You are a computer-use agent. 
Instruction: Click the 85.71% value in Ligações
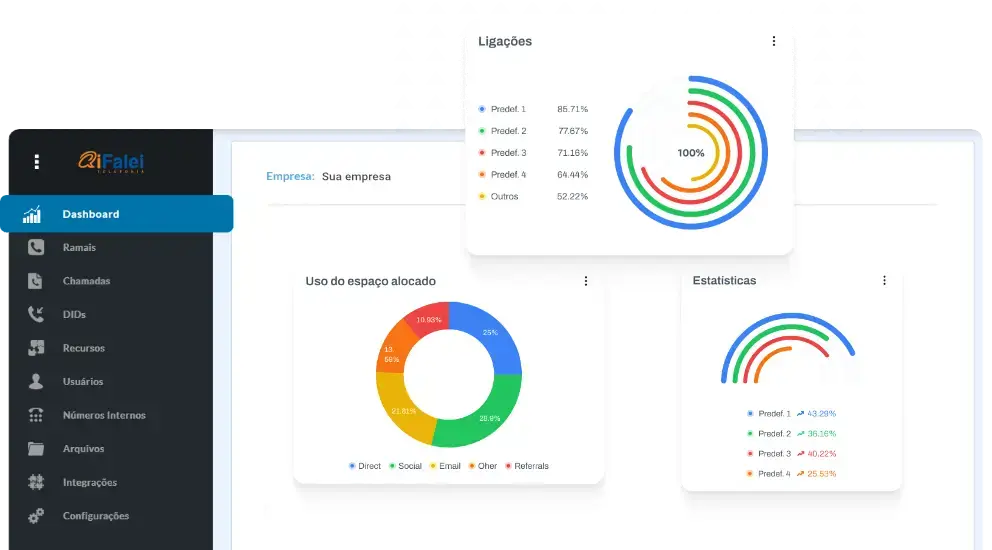[573, 109]
